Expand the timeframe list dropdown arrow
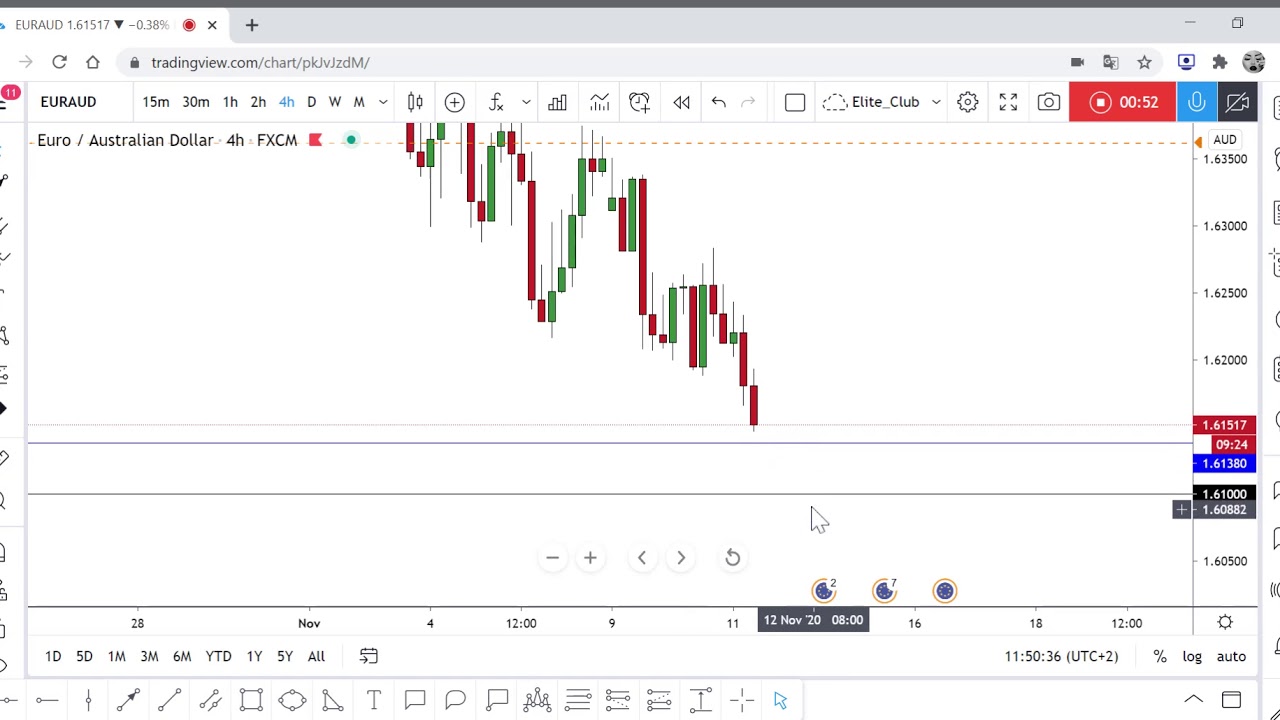Viewport: 1280px width, 720px height. coord(383,102)
